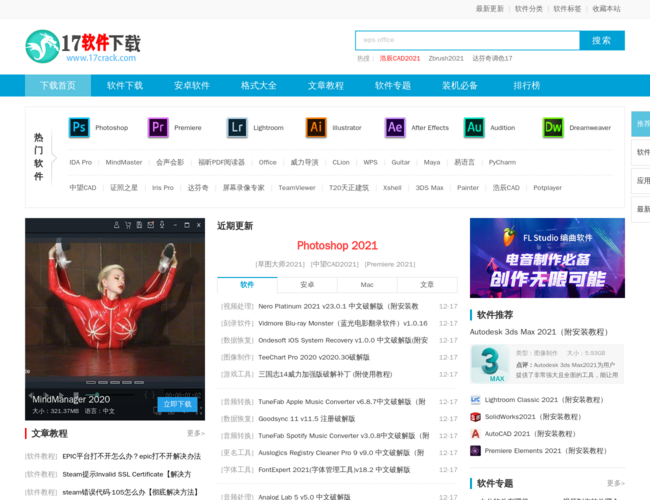Viewport: 650px width, 500px height.
Task: Open the Lightroom Lr icon
Action: coord(237,127)
